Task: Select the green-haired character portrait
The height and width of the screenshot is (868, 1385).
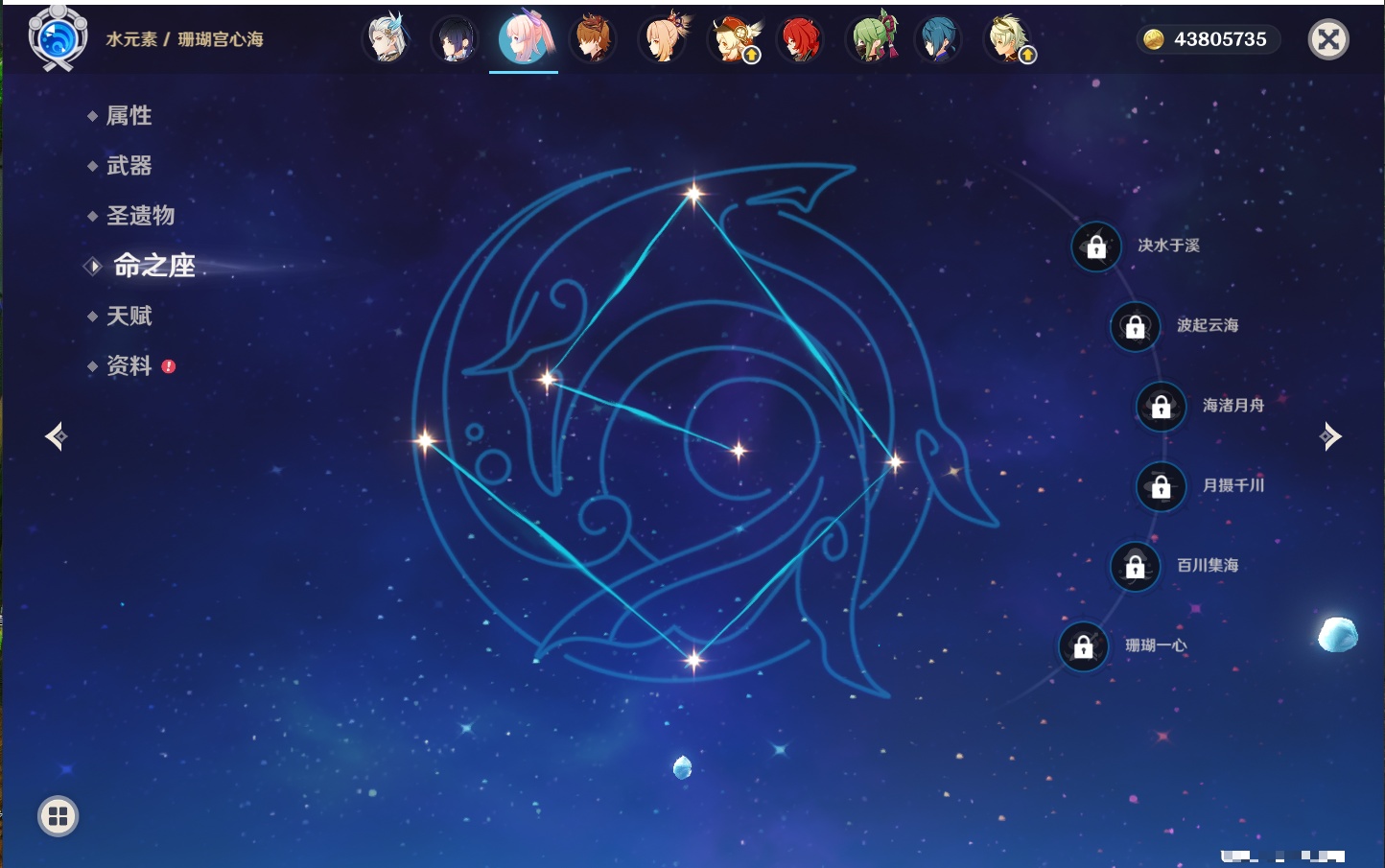Action: pyautogui.click(x=872, y=39)
